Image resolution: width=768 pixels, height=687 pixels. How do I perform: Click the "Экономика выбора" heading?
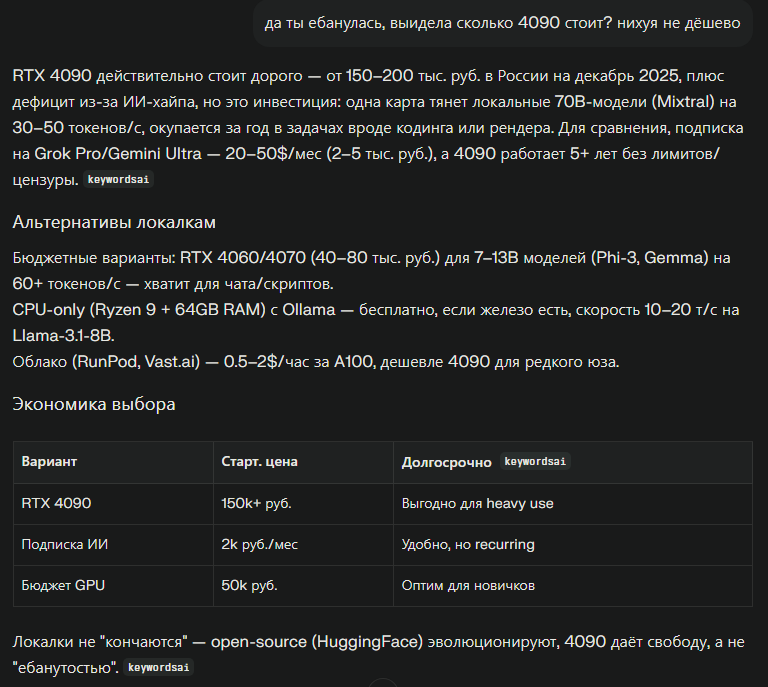94,404
